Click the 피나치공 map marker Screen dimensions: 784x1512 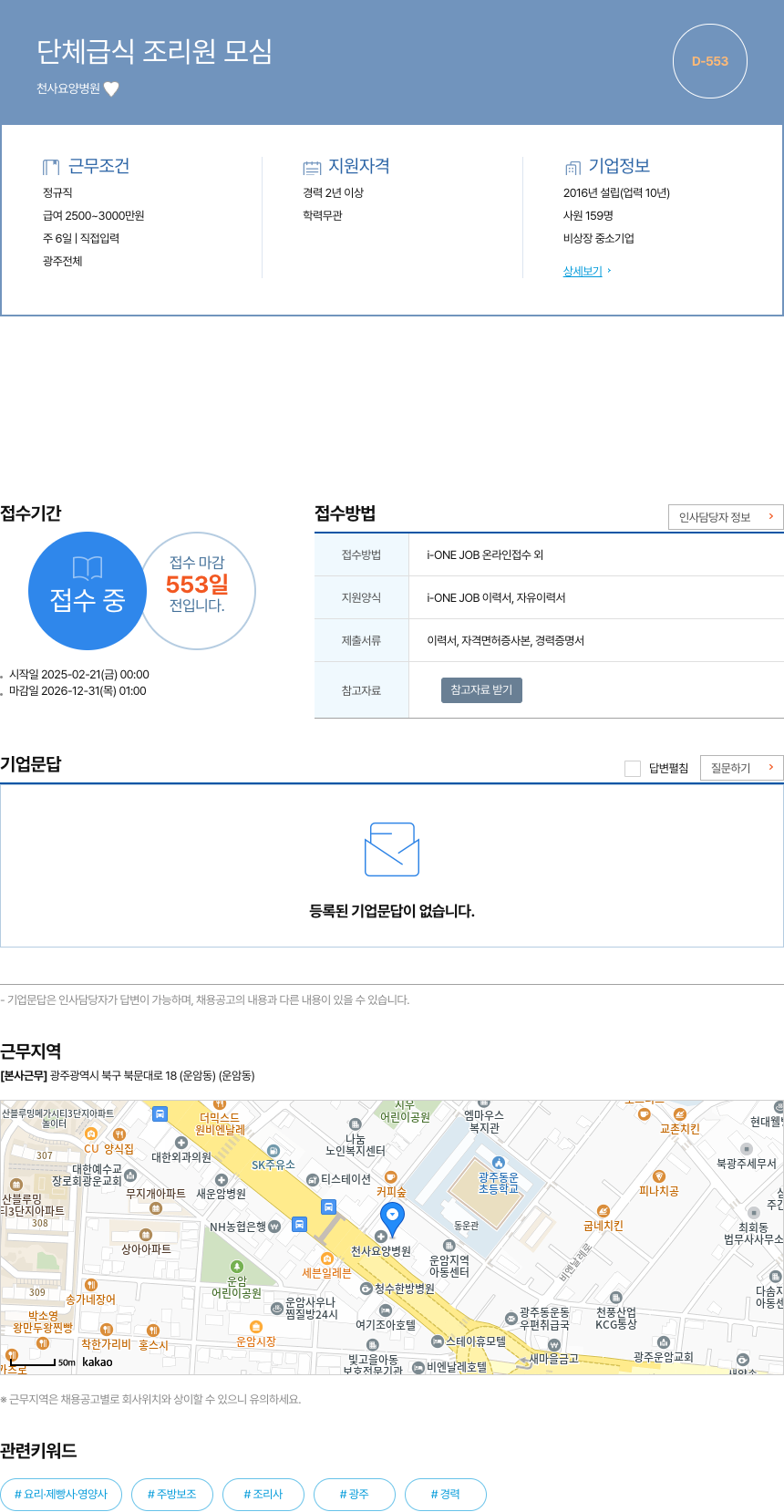click(659, 1176)
